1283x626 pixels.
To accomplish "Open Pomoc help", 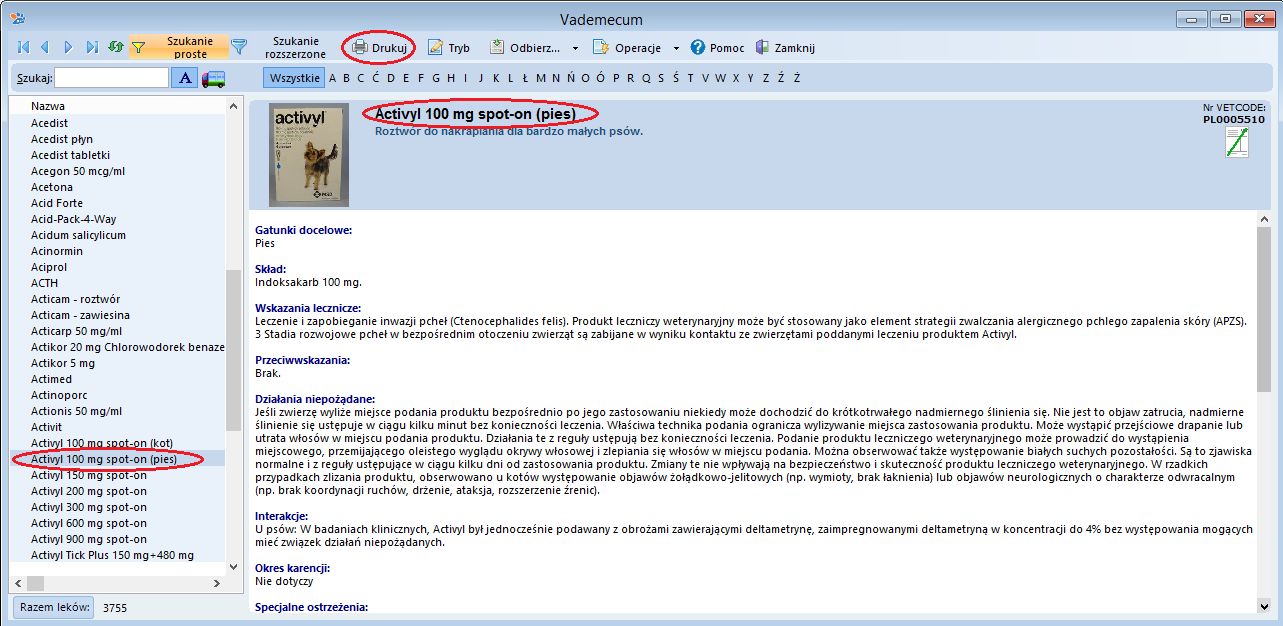I will pyautogui.click(x=717, y=47).
